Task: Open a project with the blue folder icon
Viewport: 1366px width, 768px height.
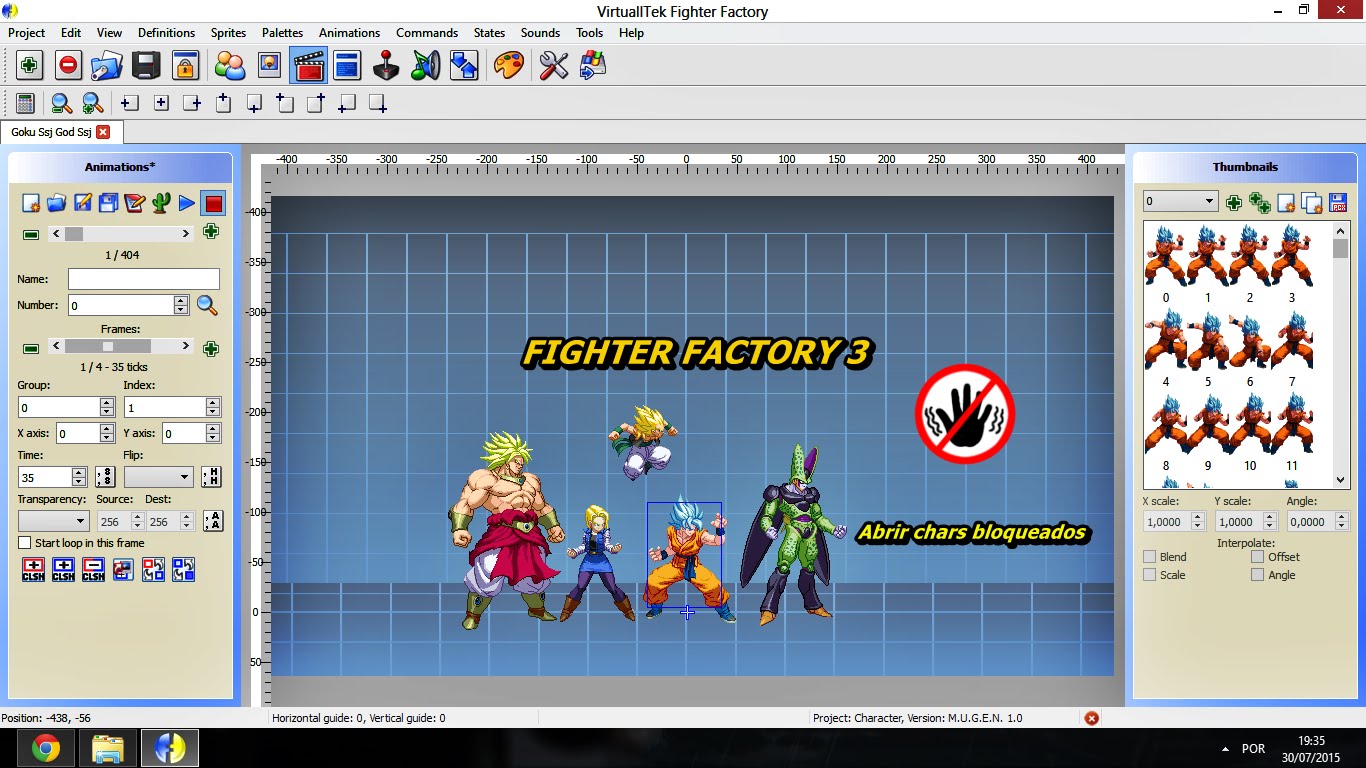Action: (x=106, y=66)
